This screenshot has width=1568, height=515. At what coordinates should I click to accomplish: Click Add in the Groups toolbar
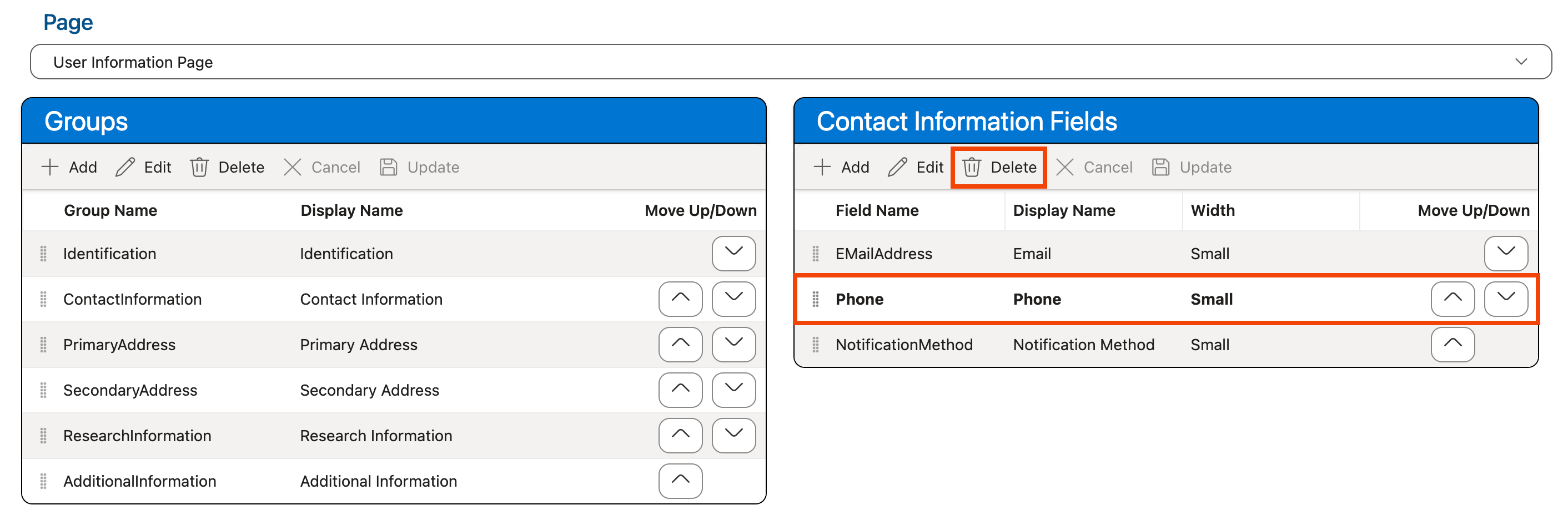pyautogui.click(x=69, y=167)
